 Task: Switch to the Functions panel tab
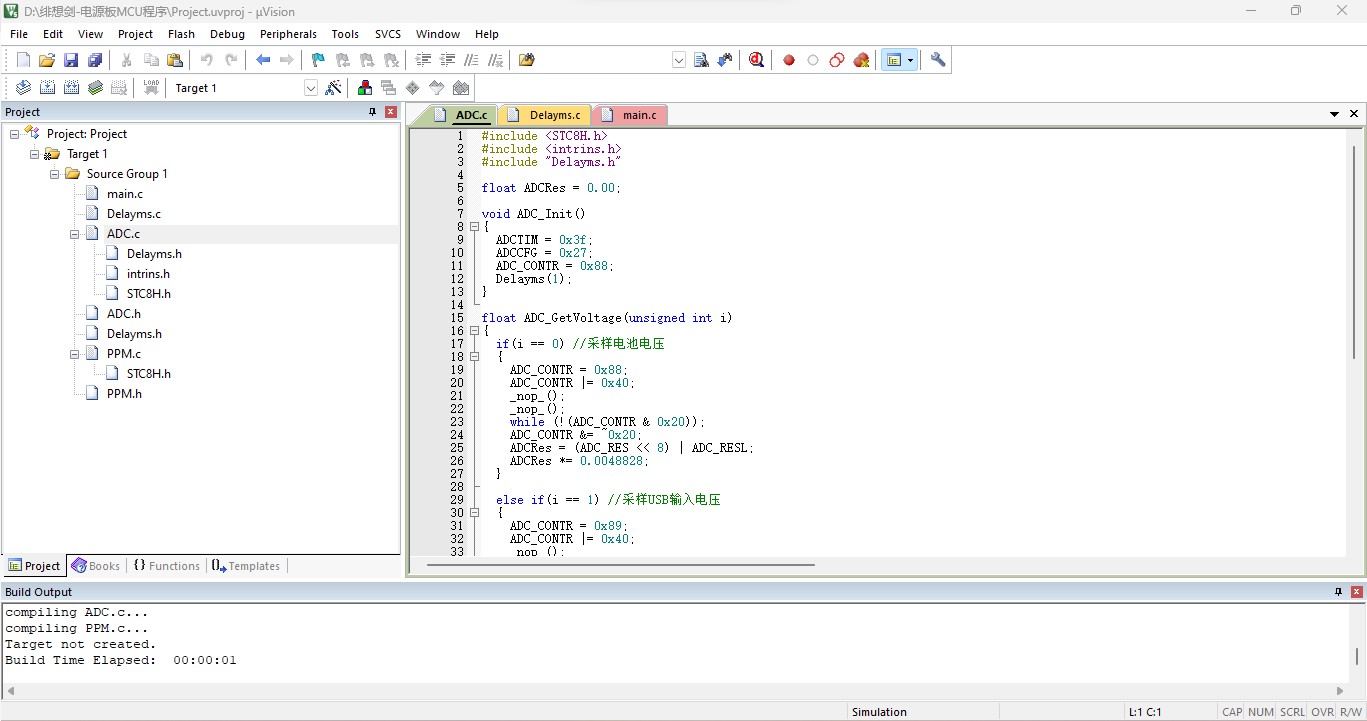coord(166,566)
